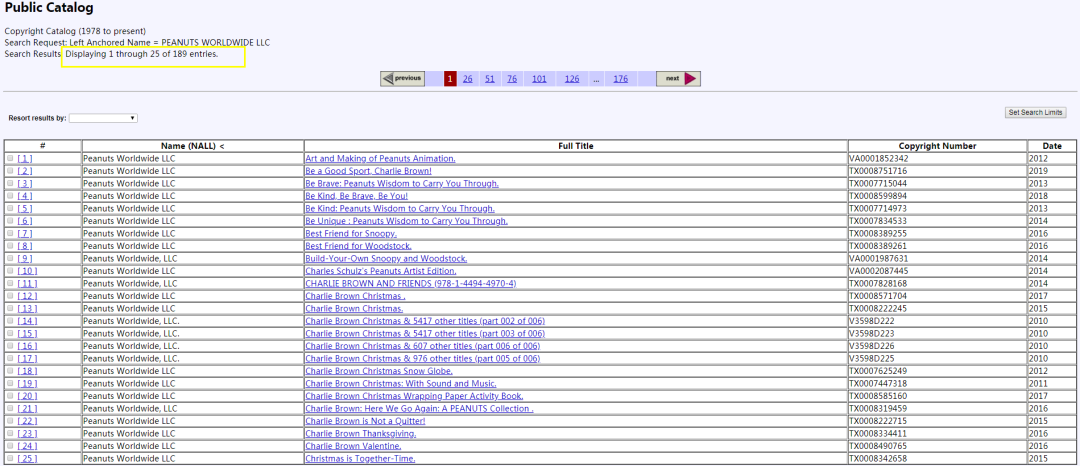This screenshot has height=466, width=1080.
Task: Open record number link [ 14 ]
Action: 28,321
